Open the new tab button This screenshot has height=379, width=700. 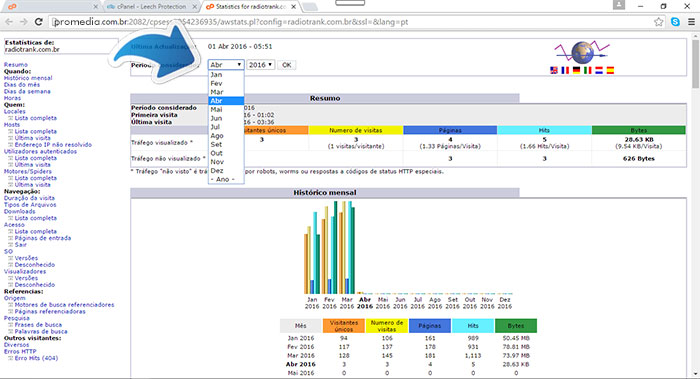click(310, 7)
